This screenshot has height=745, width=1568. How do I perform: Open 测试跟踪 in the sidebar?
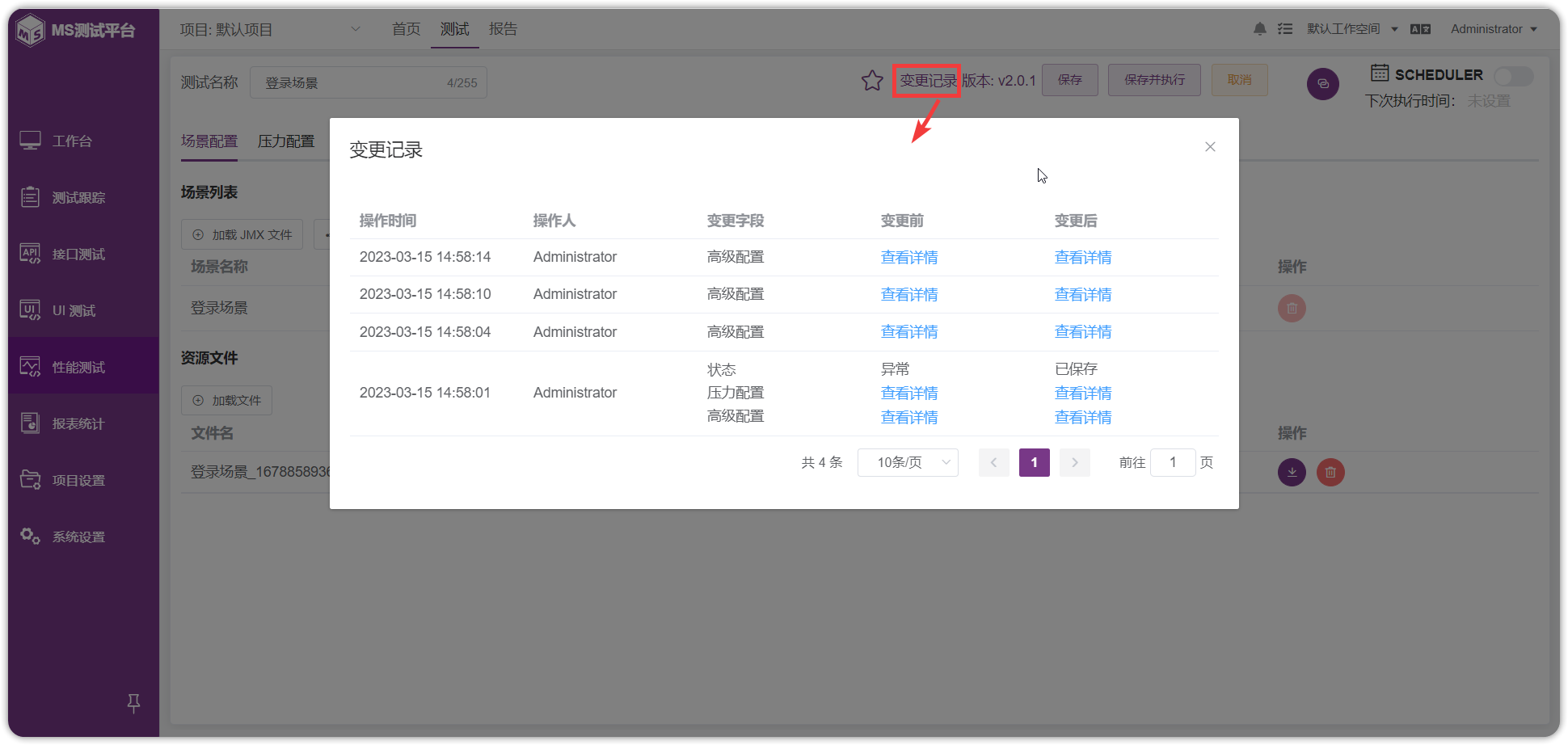[x=84, y=197]
